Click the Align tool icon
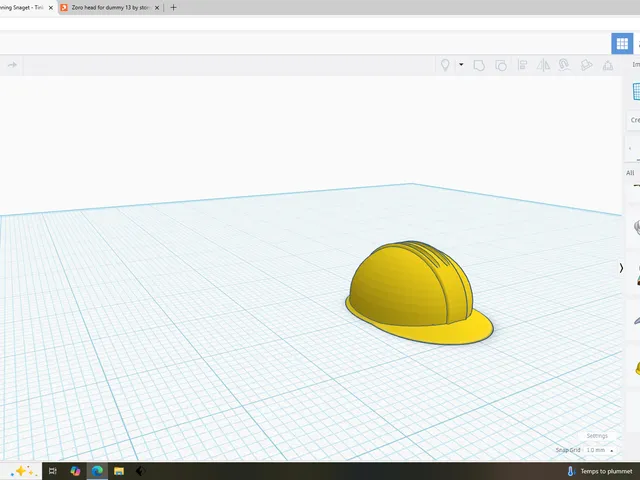Viewport: 640px width, 480px height. tap(522, 65)
